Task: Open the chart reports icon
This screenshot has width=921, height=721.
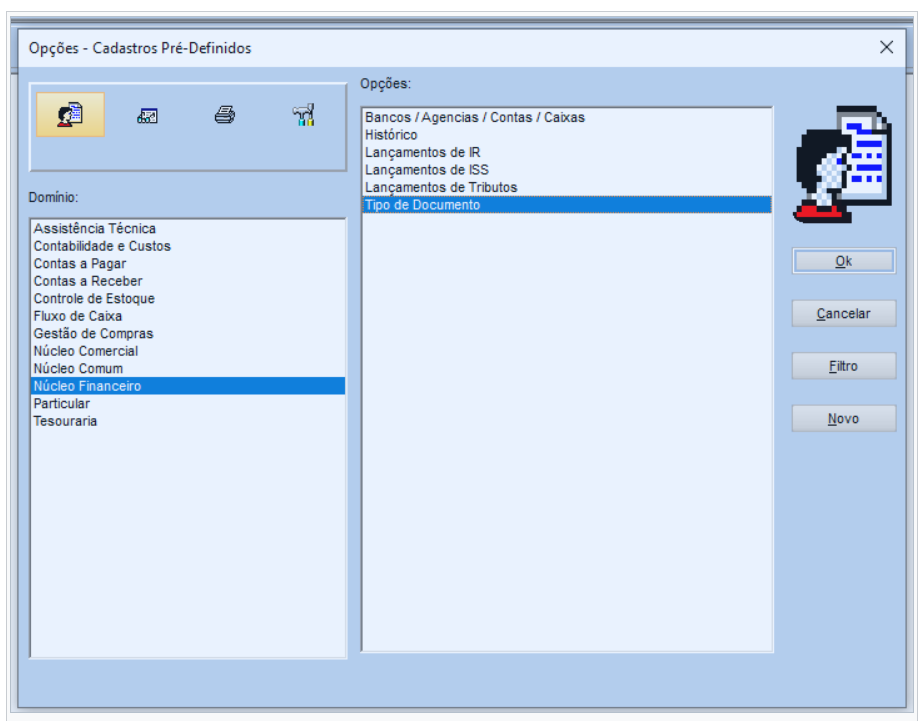Action: coord(147,115)
